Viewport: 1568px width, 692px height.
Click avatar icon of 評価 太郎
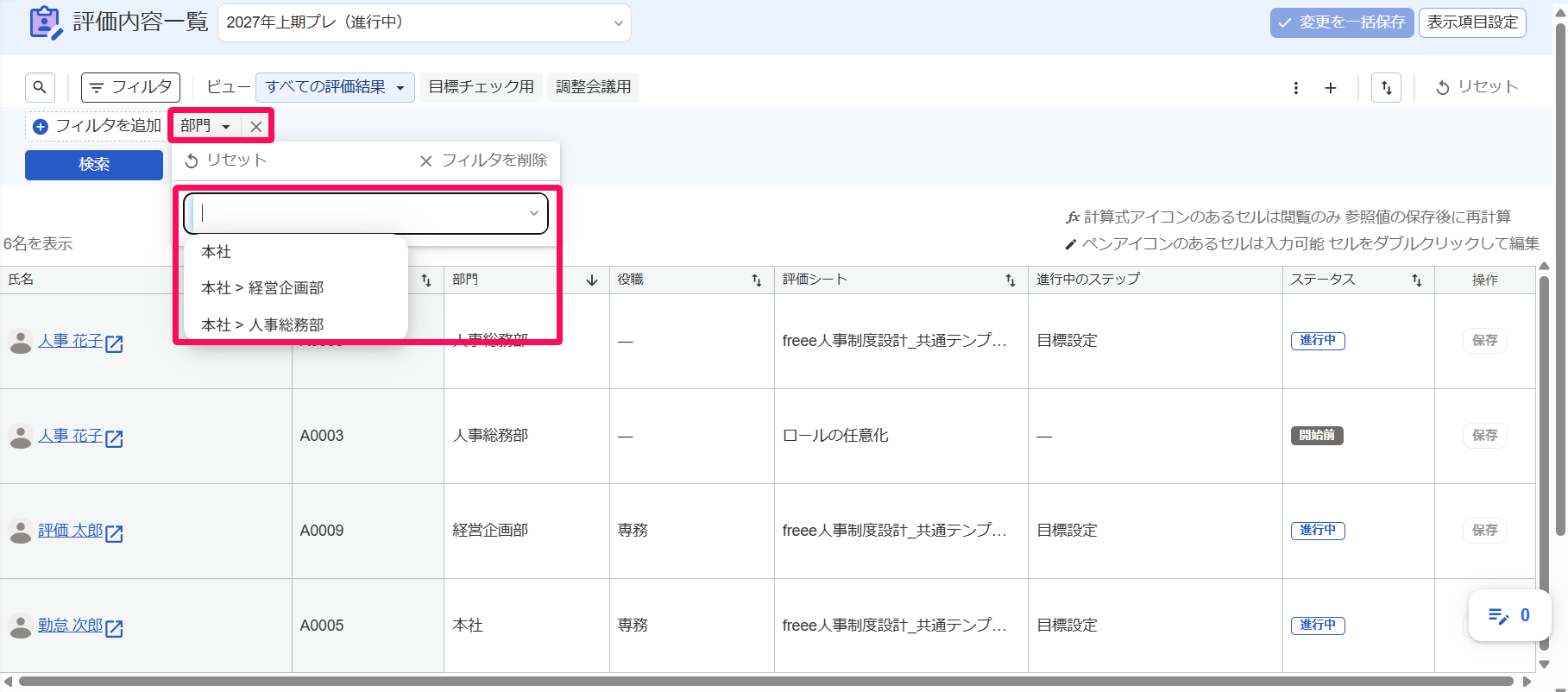click(21, 532)
